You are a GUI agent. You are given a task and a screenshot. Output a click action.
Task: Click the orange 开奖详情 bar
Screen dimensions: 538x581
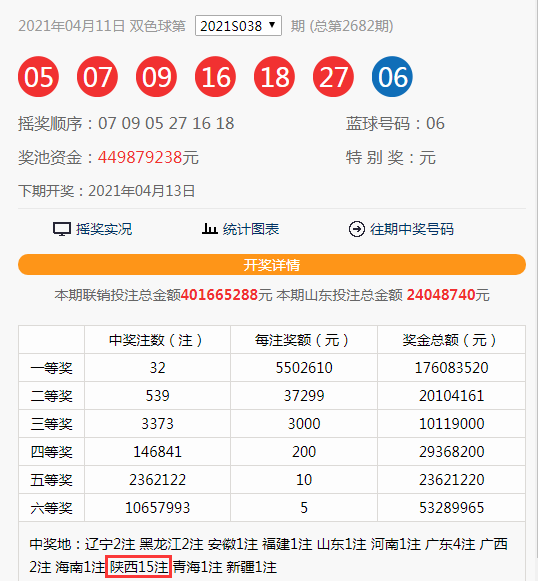coord(272,265)
